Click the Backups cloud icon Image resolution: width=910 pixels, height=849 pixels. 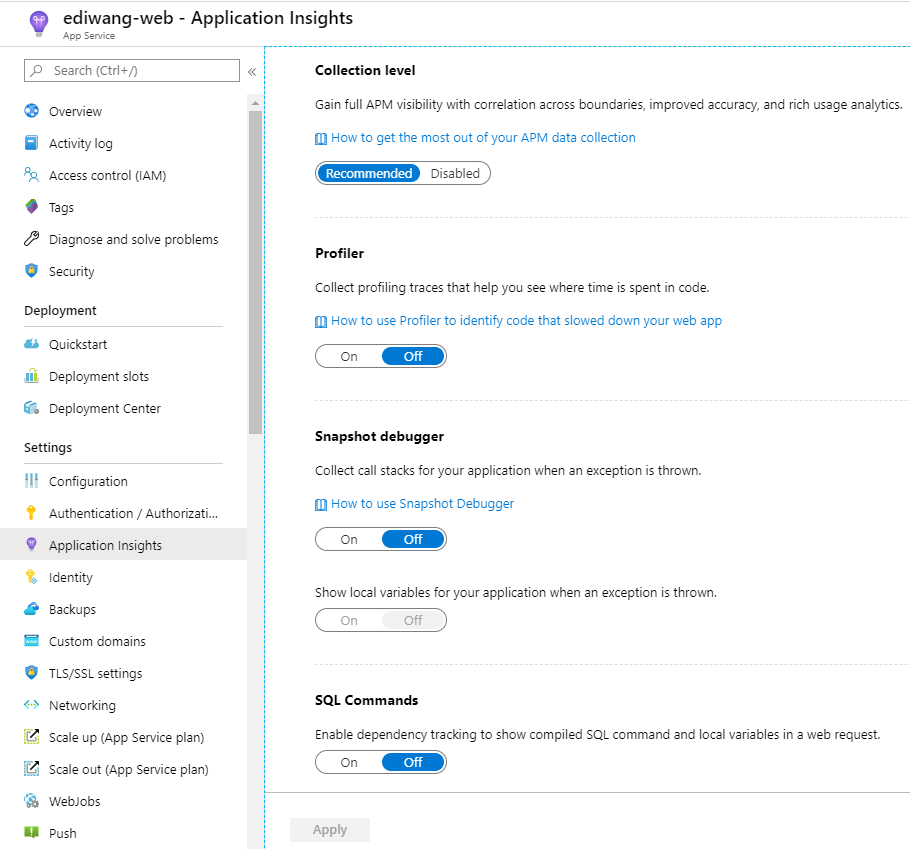pos(31,609)
